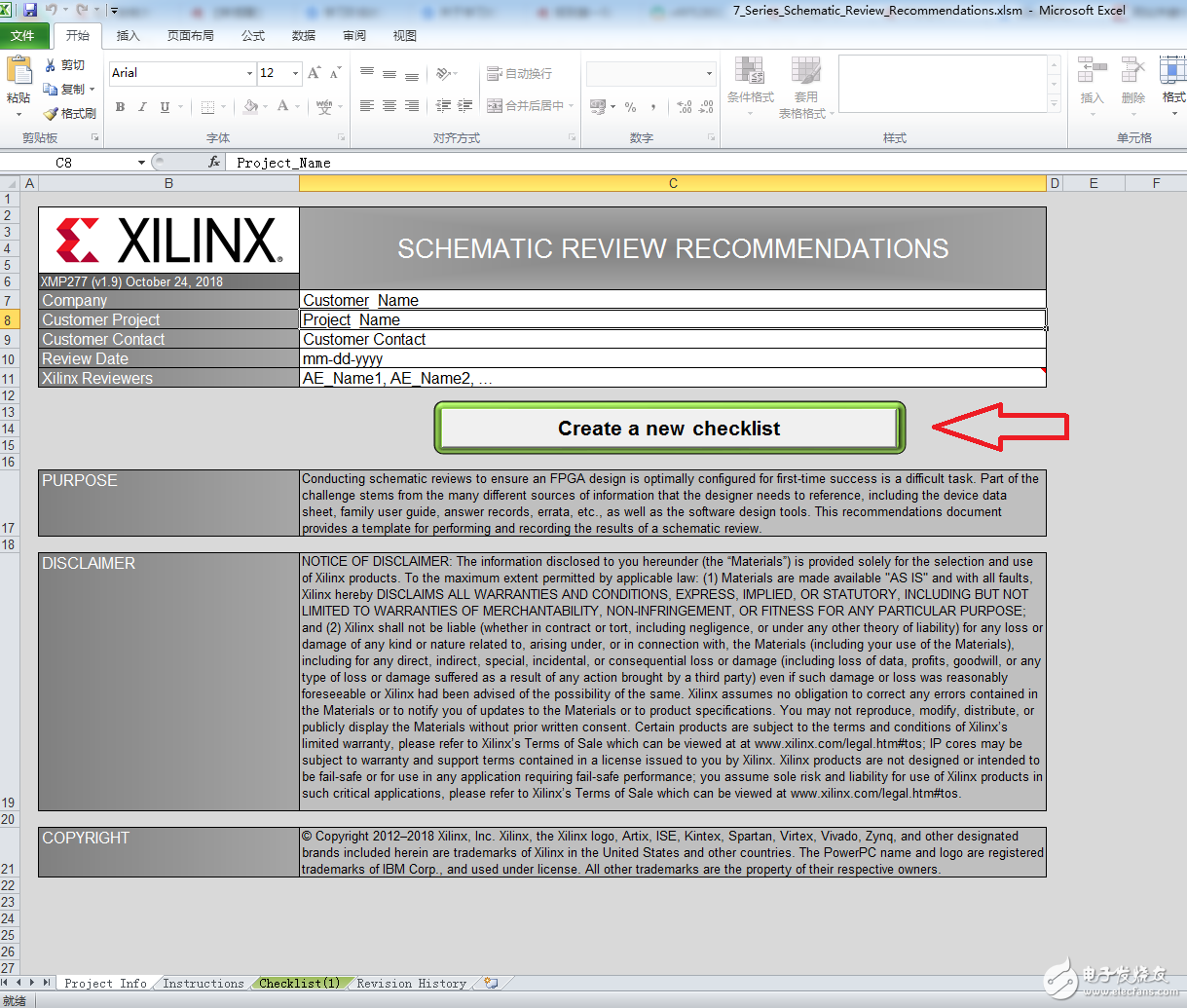Increase decimal places
Image resolution: width=1187 pixels, height=1008 pixels.
point(685,106)
